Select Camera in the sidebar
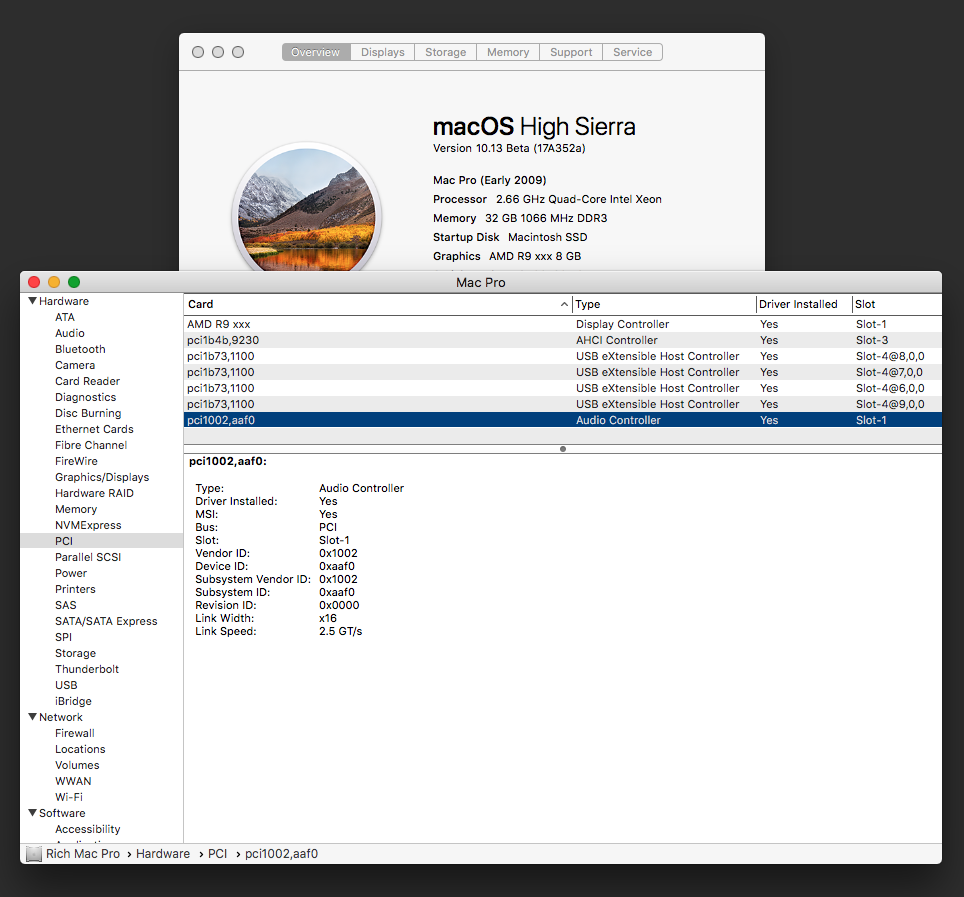The image size is (964, 897). coord(75,365)
